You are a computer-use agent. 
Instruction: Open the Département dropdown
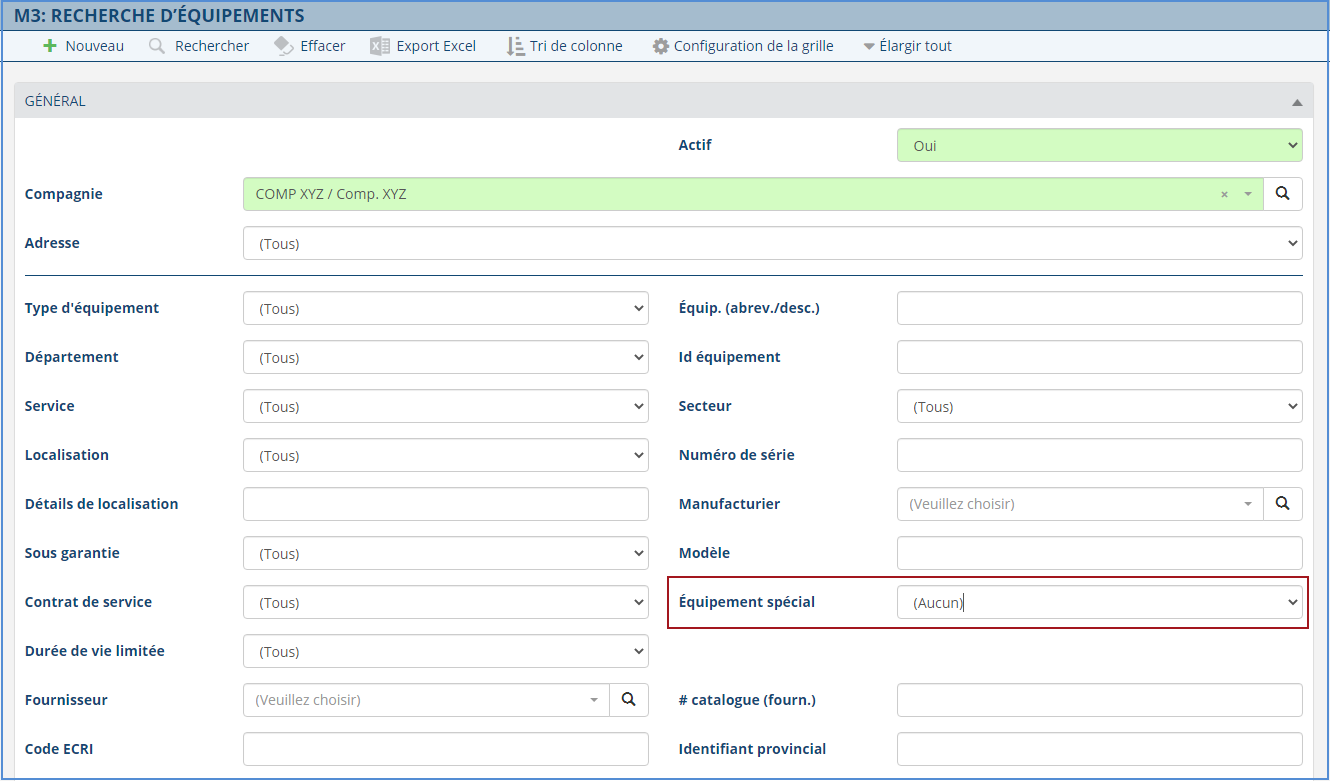click(446, 357)
